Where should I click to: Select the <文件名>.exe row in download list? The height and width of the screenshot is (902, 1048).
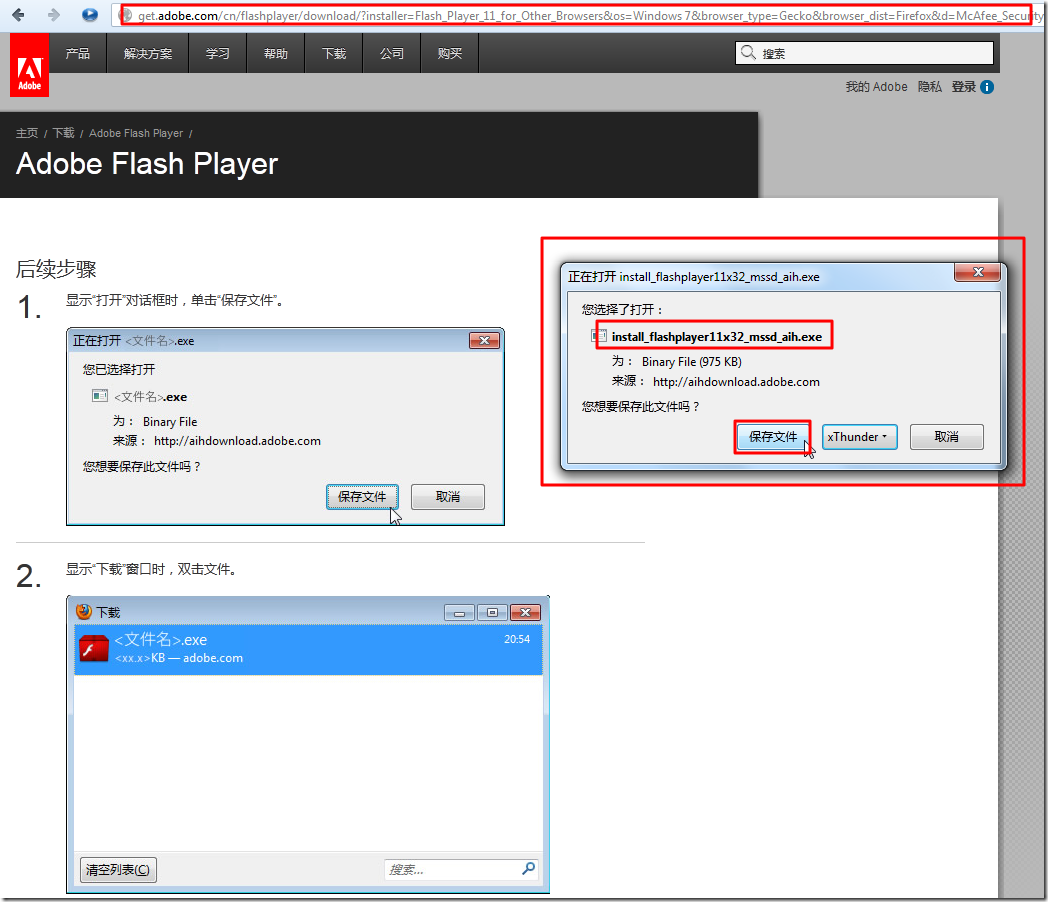tap(308, 649)
